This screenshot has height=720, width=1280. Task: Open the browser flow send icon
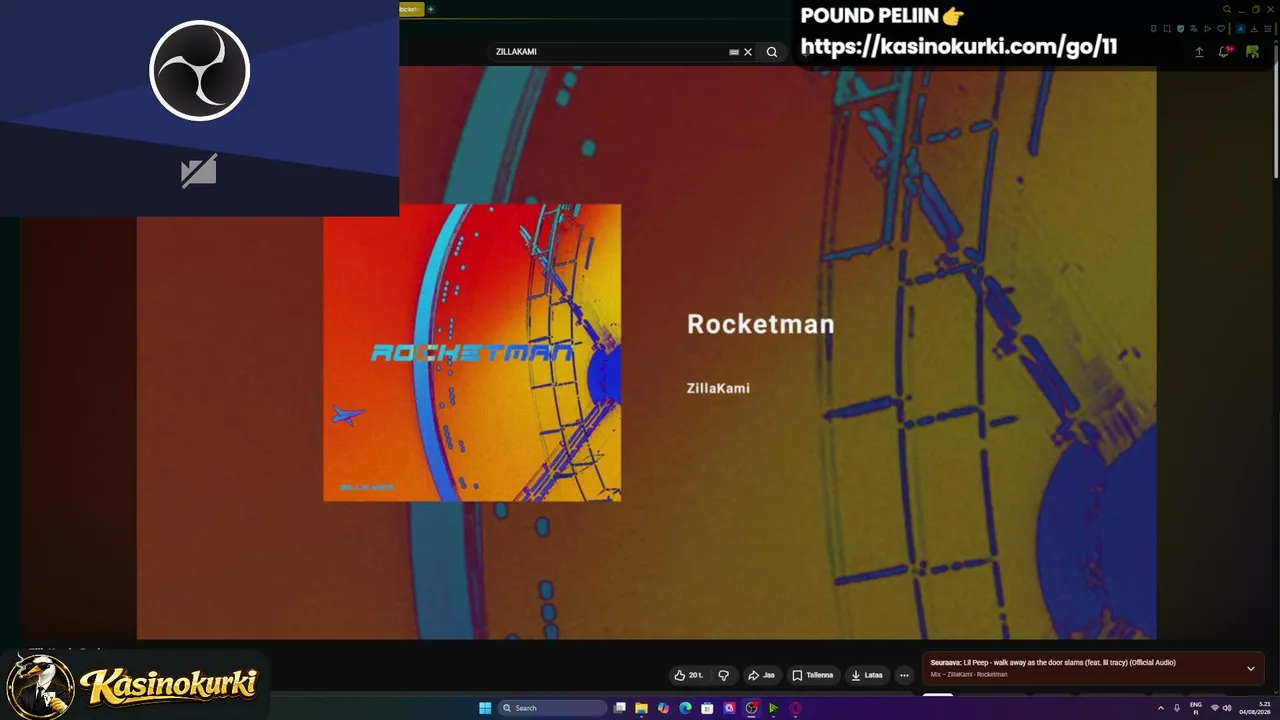click(1207, 29)
